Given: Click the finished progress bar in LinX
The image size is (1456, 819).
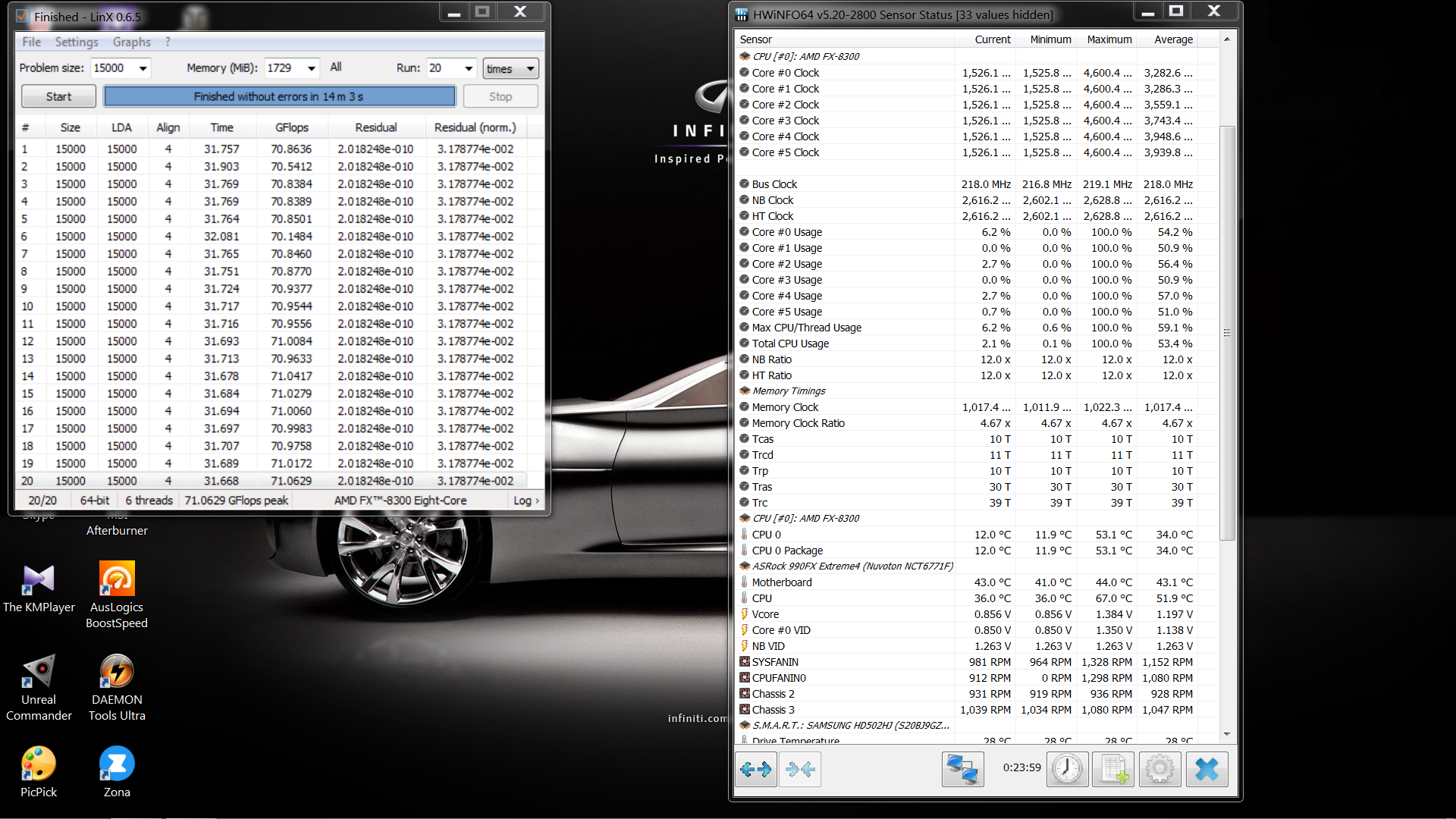Looking at the screenshot, I should (x=279, y=96).
